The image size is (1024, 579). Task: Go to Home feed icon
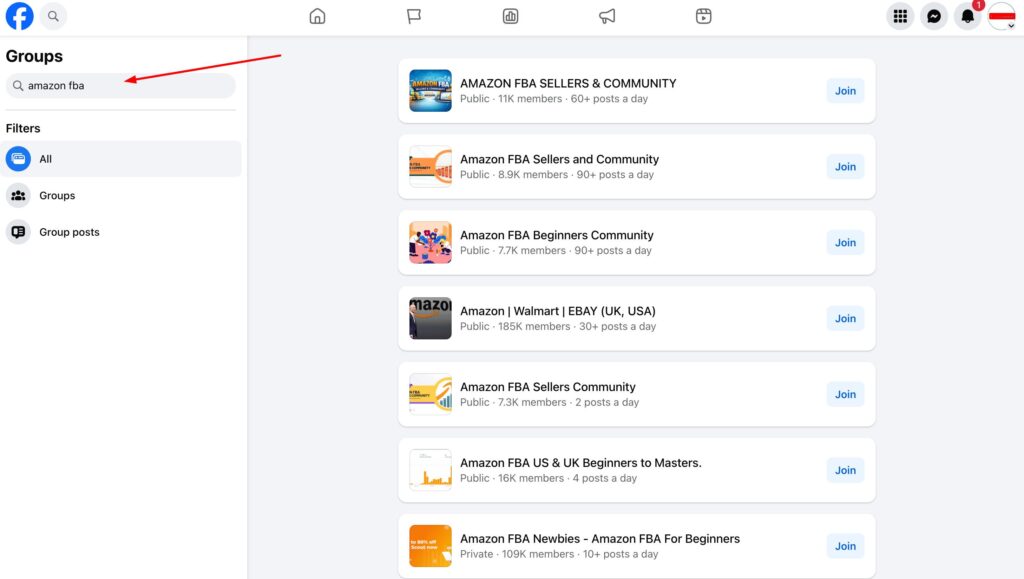317,16
